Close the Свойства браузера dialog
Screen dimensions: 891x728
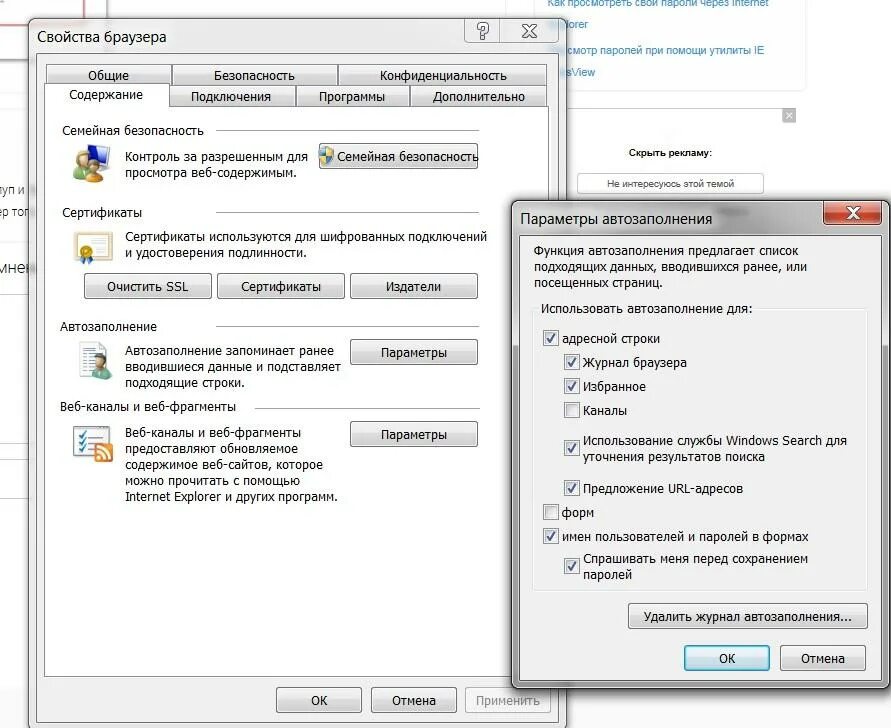click(530, 31)
